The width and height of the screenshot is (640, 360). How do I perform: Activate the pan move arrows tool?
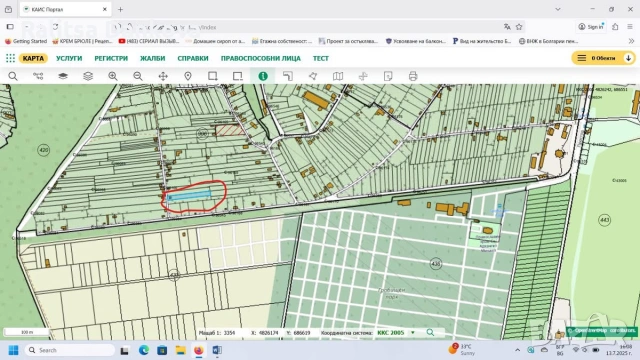[163, 76]
